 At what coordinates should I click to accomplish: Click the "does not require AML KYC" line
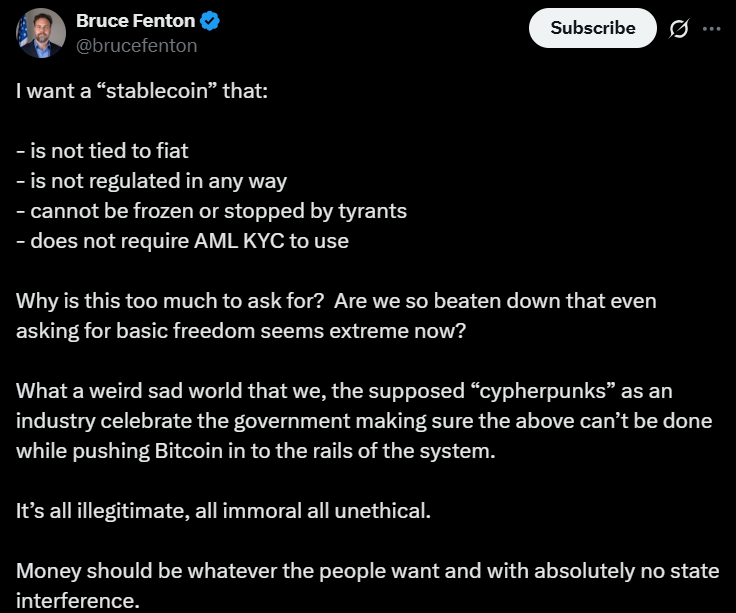coord(182,241)
